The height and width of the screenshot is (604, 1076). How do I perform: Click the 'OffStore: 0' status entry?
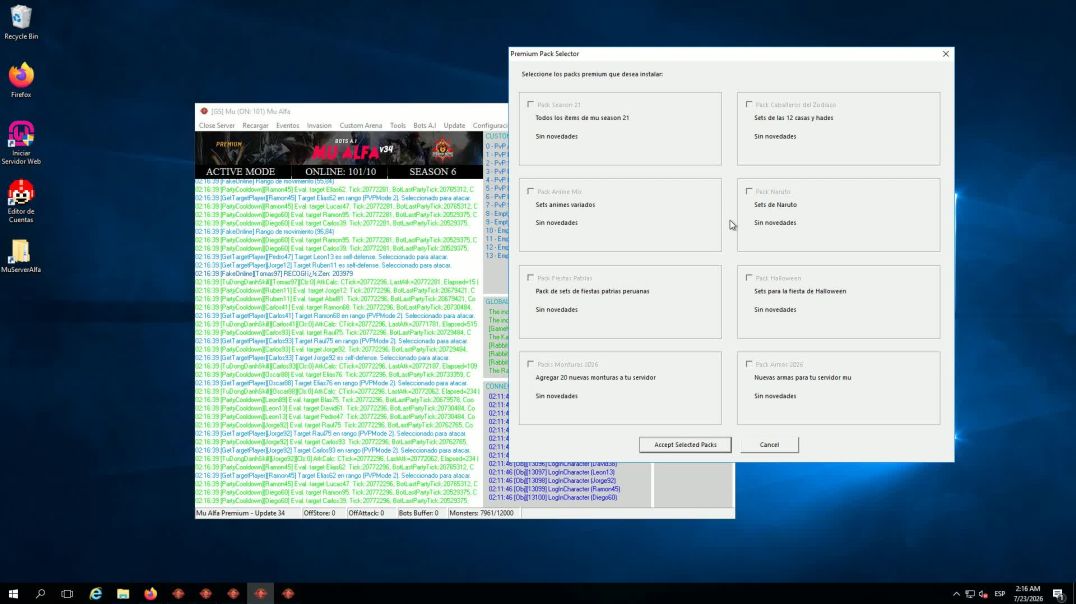pyautogui.click(x=320, y=513)
